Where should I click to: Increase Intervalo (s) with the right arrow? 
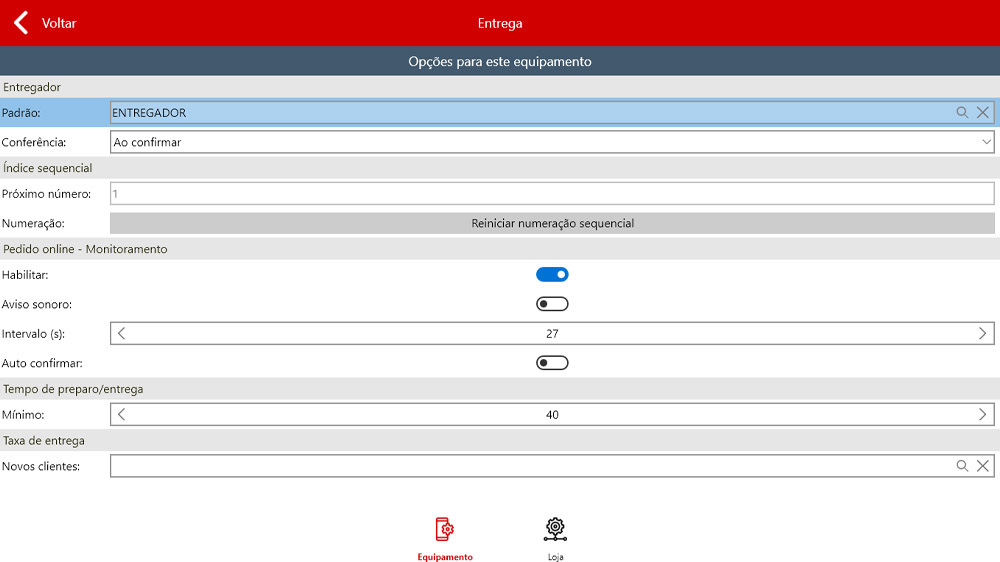[982, 334]
